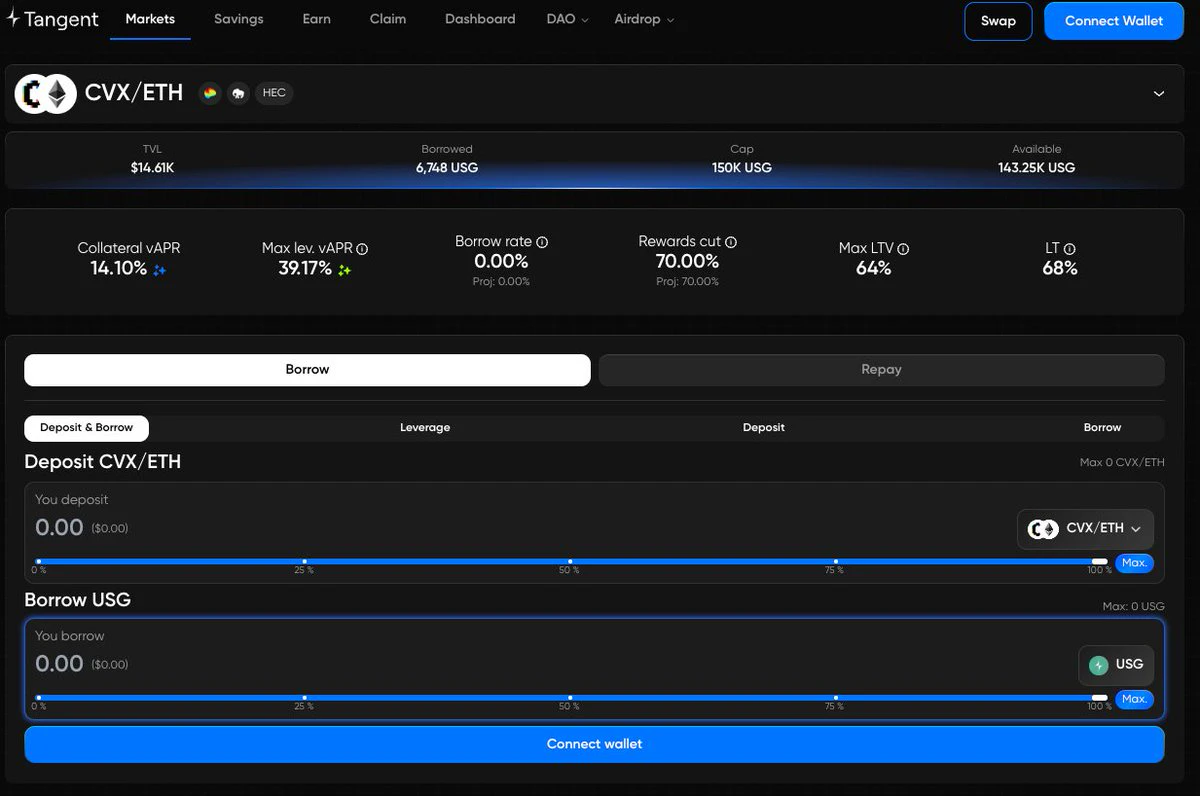This screenshot has height=796, width=1200.
Task: Show Borrow rate info tooltip icon
Action: tap(542, 242)
